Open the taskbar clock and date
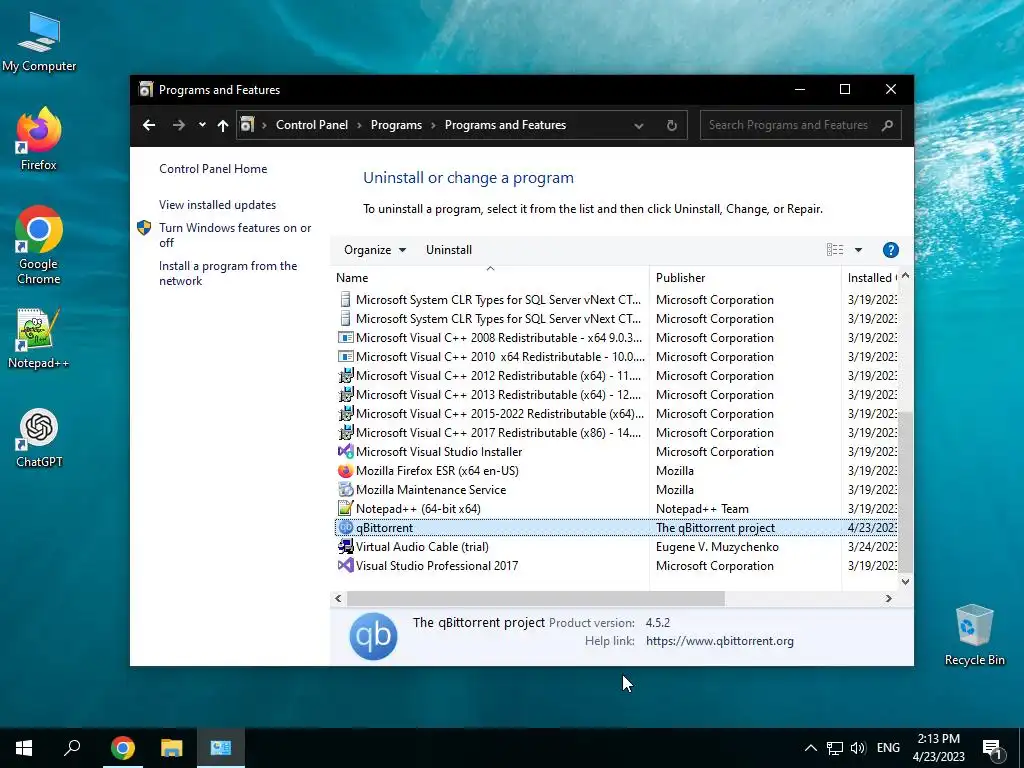Screen dimensions: 1024x768 [x=938, y=748]
